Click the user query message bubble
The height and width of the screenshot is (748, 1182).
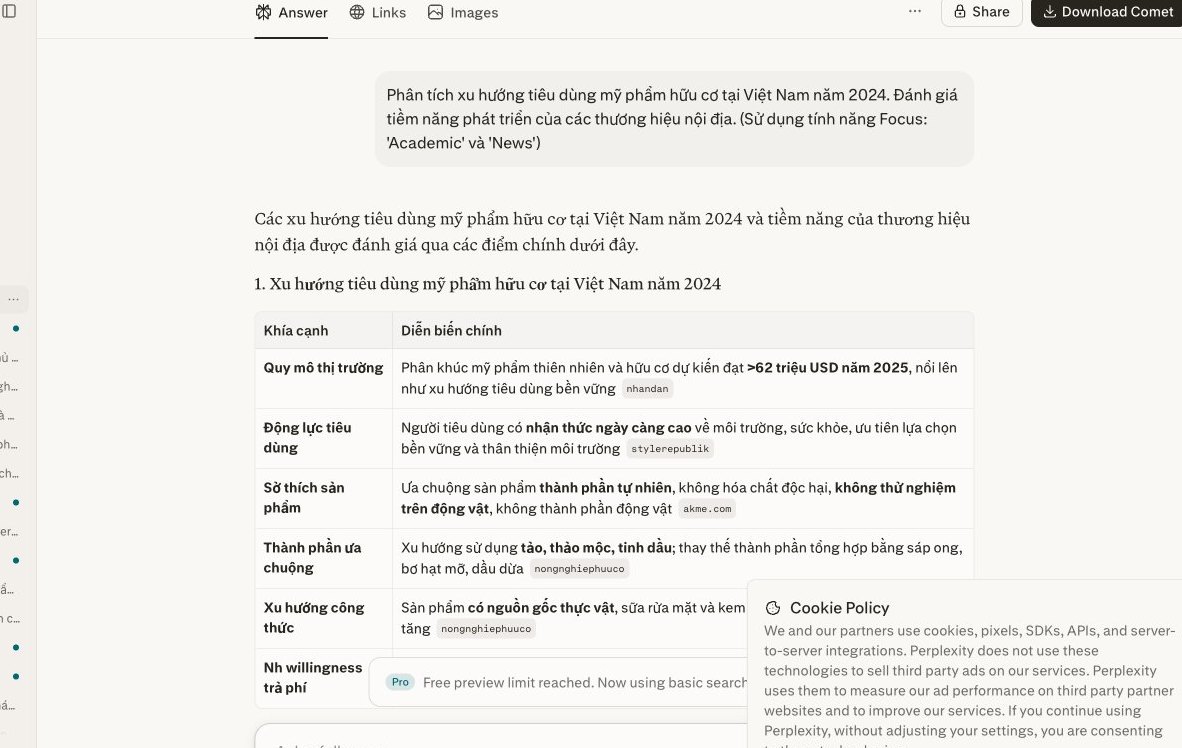[x=674, y=119]
